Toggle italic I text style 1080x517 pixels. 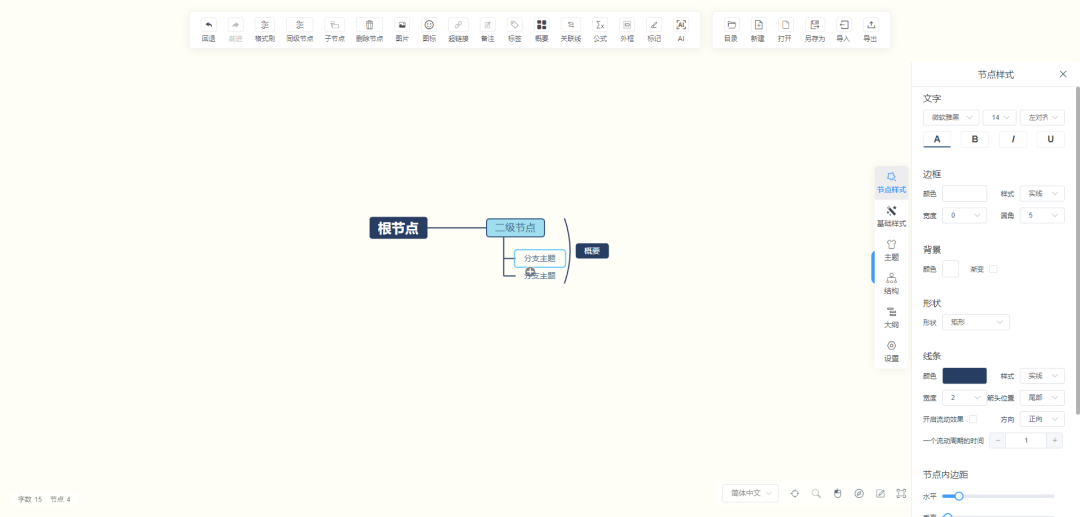tap(1012, 139)
